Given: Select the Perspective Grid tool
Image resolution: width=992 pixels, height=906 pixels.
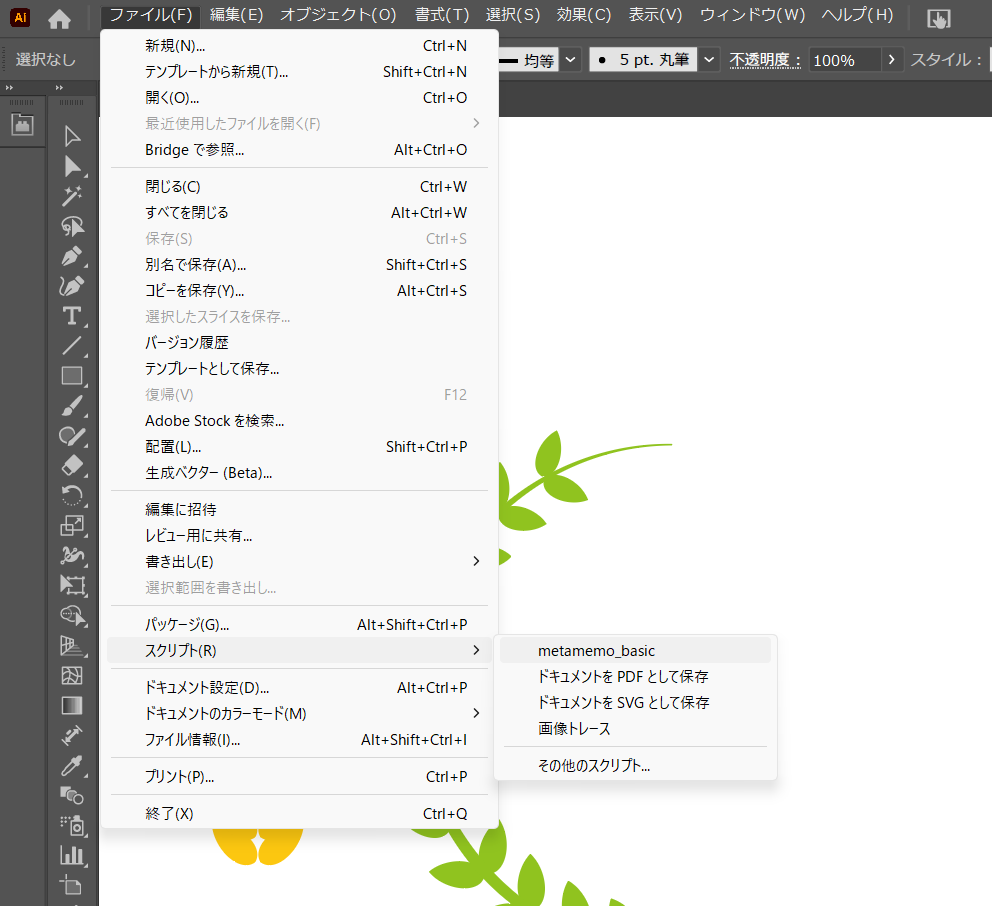Looking at the screenshot, I should tap(72, 645).
